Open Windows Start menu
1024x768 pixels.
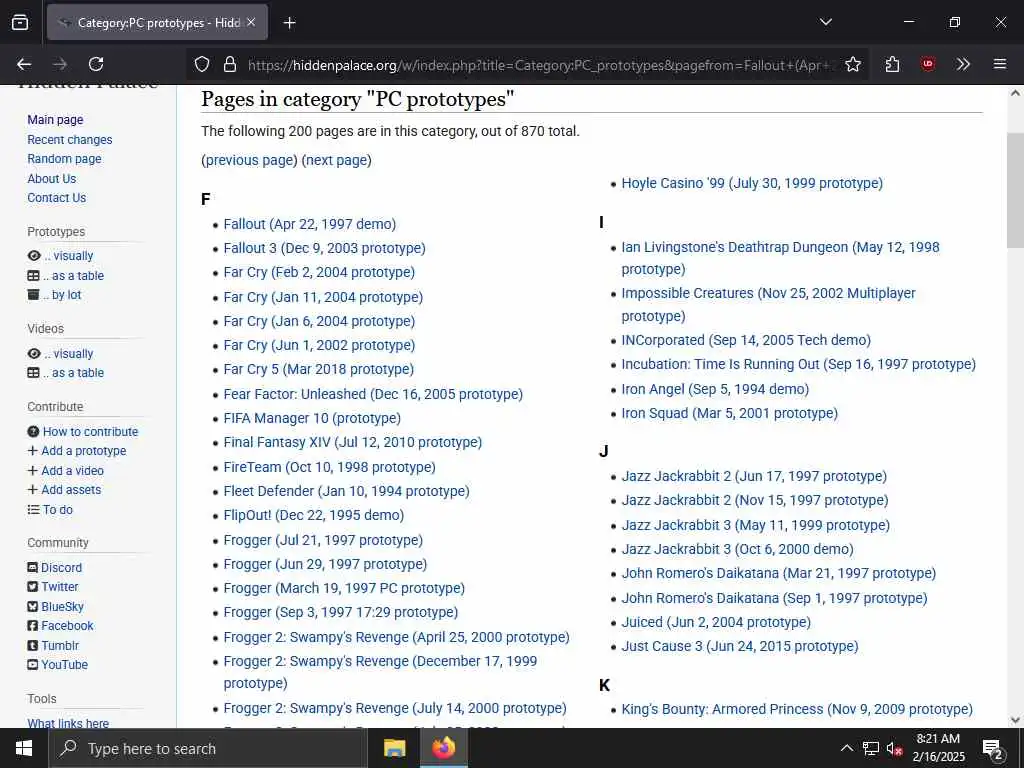pyautogui.click(x=24, y=748)
